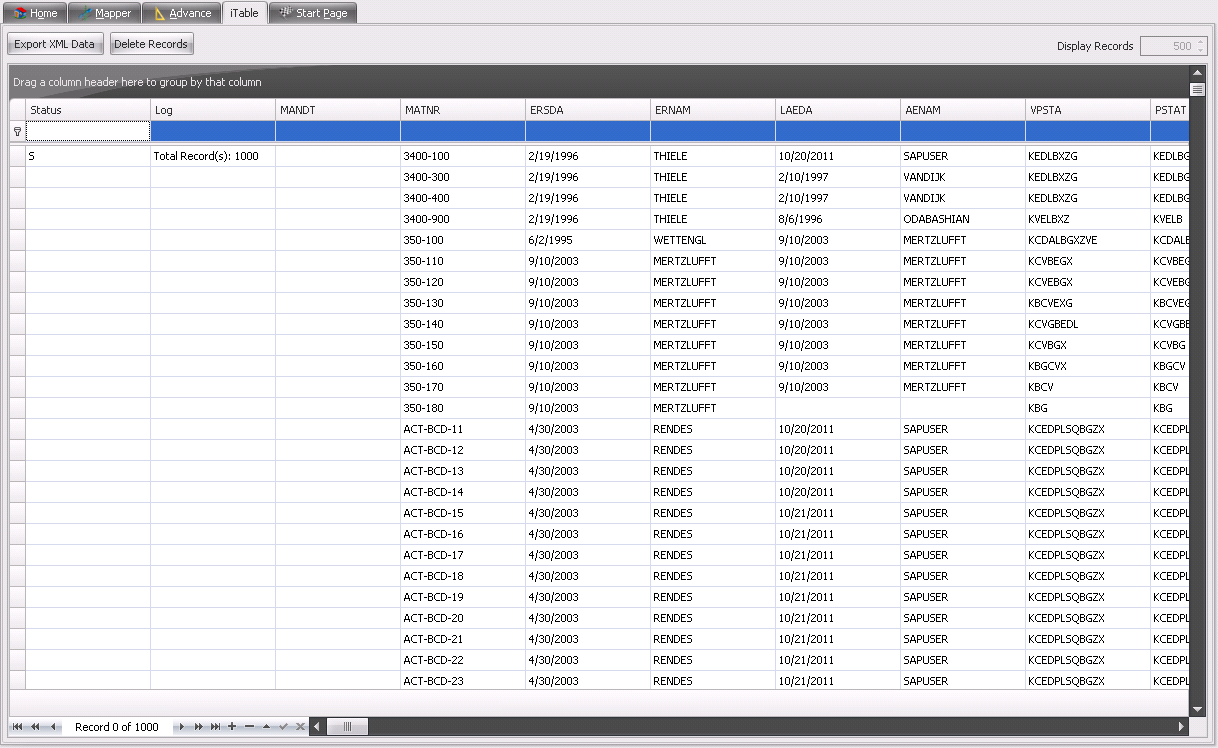Screen dimensions: 1218x748
Task: Select ERSDA cell '6/2/1995'
Action: point(588,240)
